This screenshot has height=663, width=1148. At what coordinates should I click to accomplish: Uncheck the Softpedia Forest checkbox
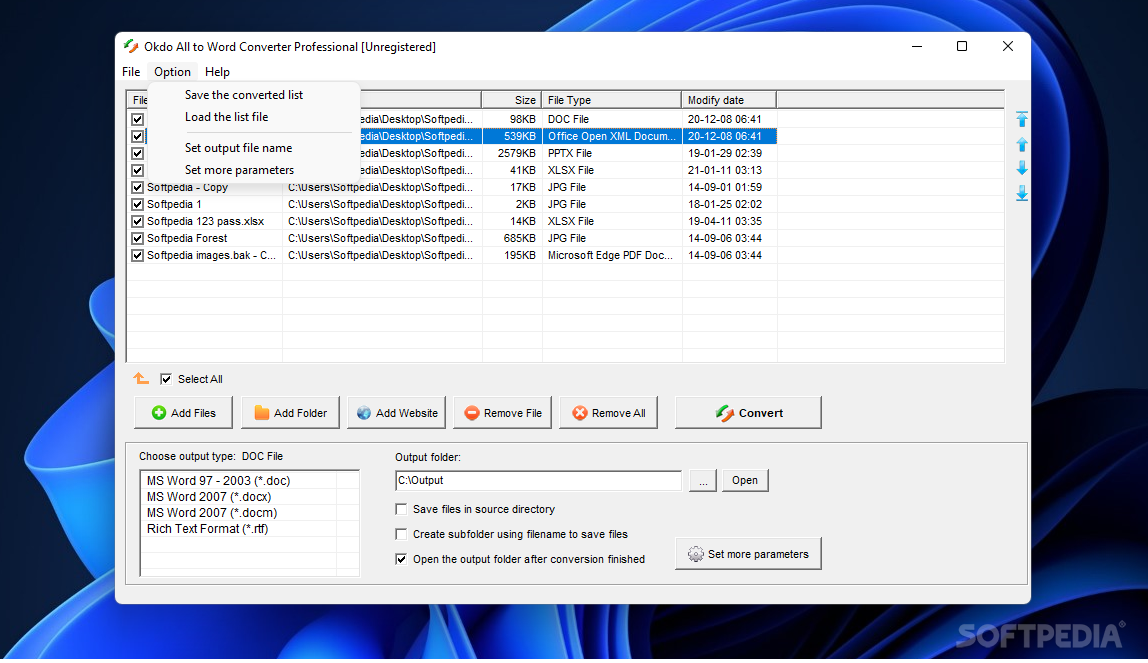click(138, 238)
